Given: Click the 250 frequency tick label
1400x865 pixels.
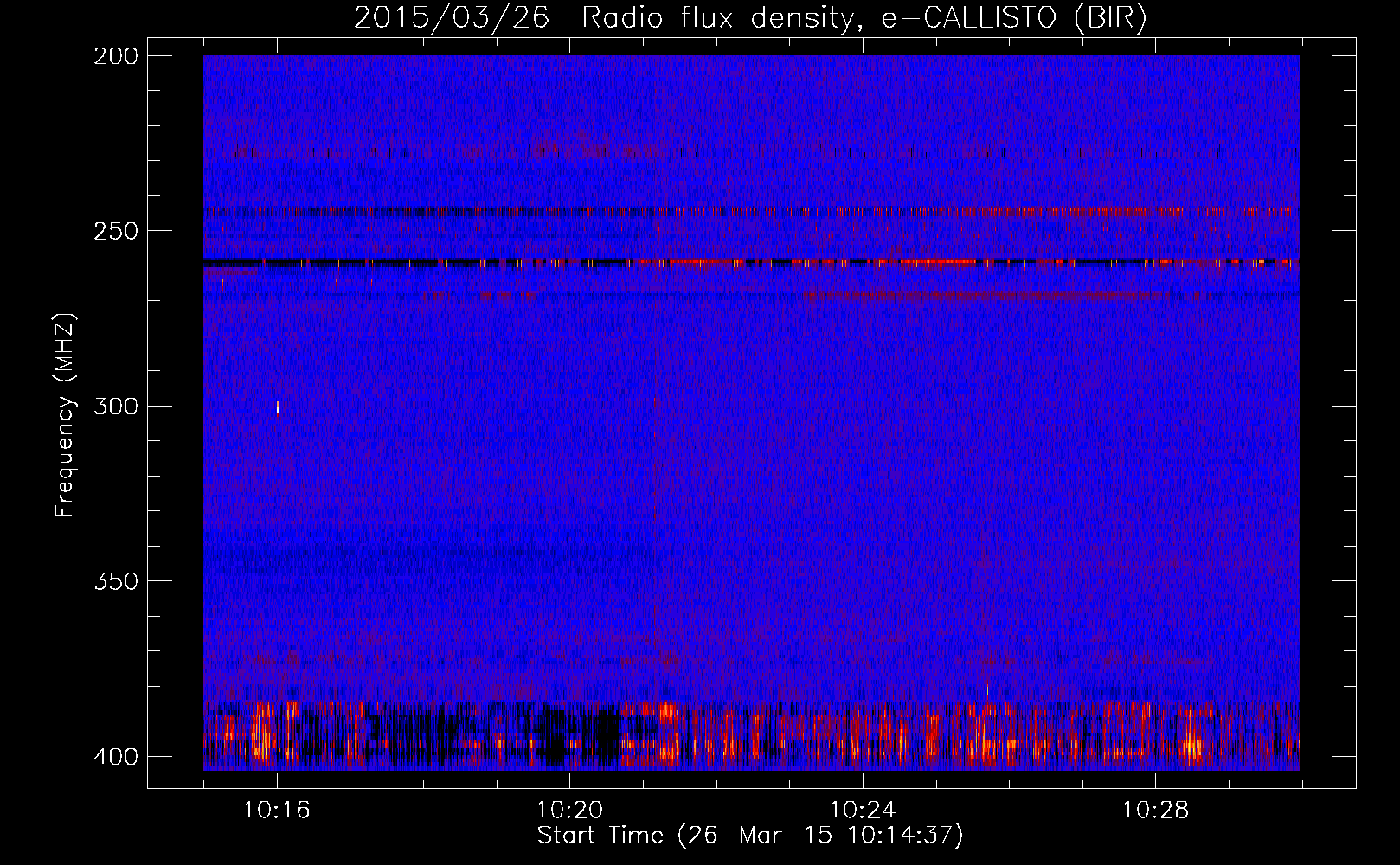Looking at the screenshot, I should tap(116, 231).
